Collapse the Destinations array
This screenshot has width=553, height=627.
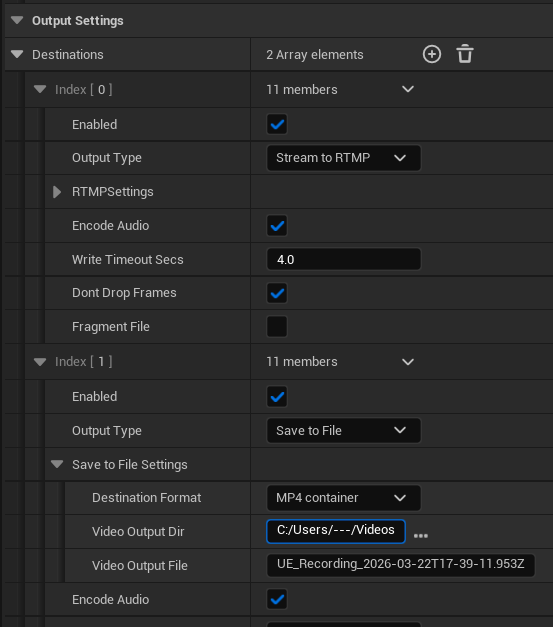[x=17, y=54]
